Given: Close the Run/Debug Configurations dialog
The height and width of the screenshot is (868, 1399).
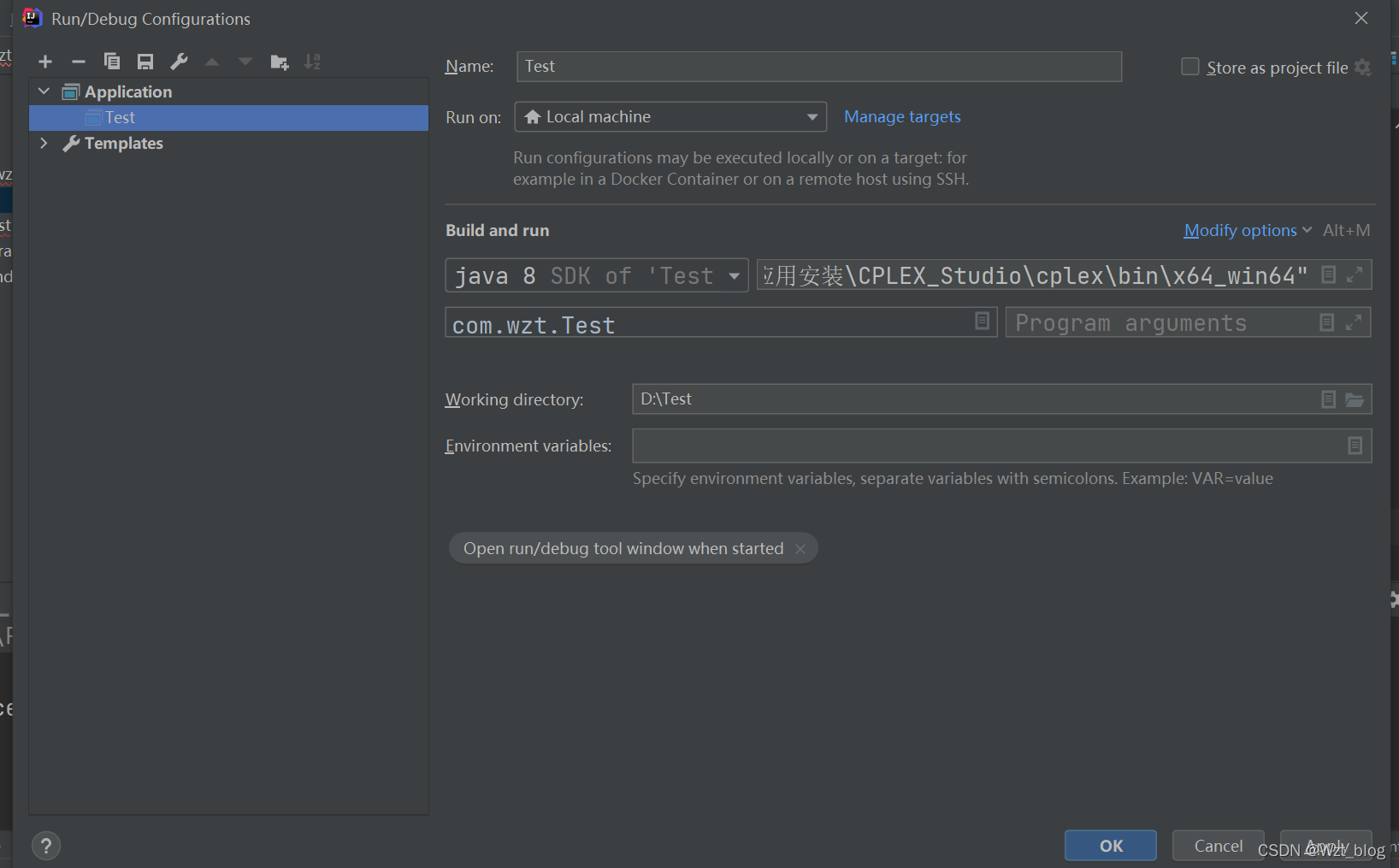Looking at the screenshot, I should click(1361, 18).
